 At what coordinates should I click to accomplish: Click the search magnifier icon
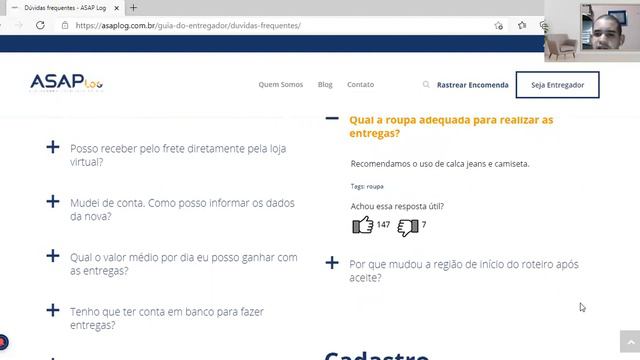point(426,84)
